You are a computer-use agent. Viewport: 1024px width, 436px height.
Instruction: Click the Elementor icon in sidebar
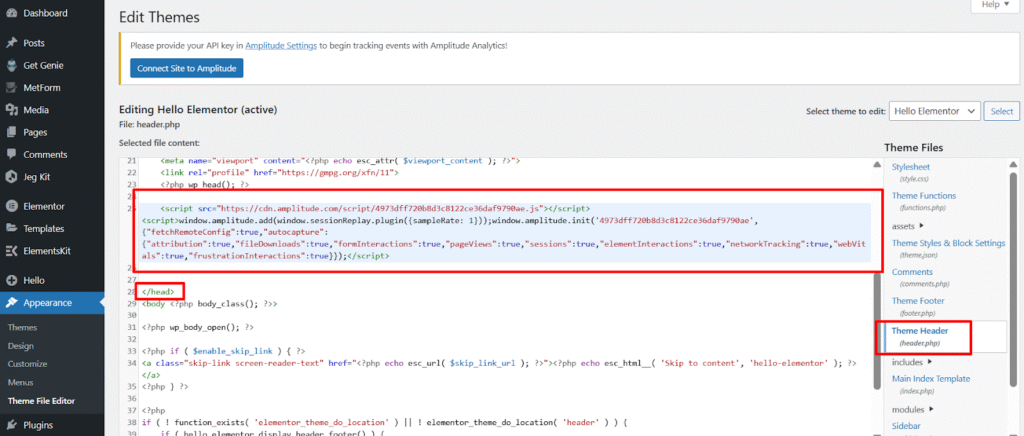(x=11, y=206)
